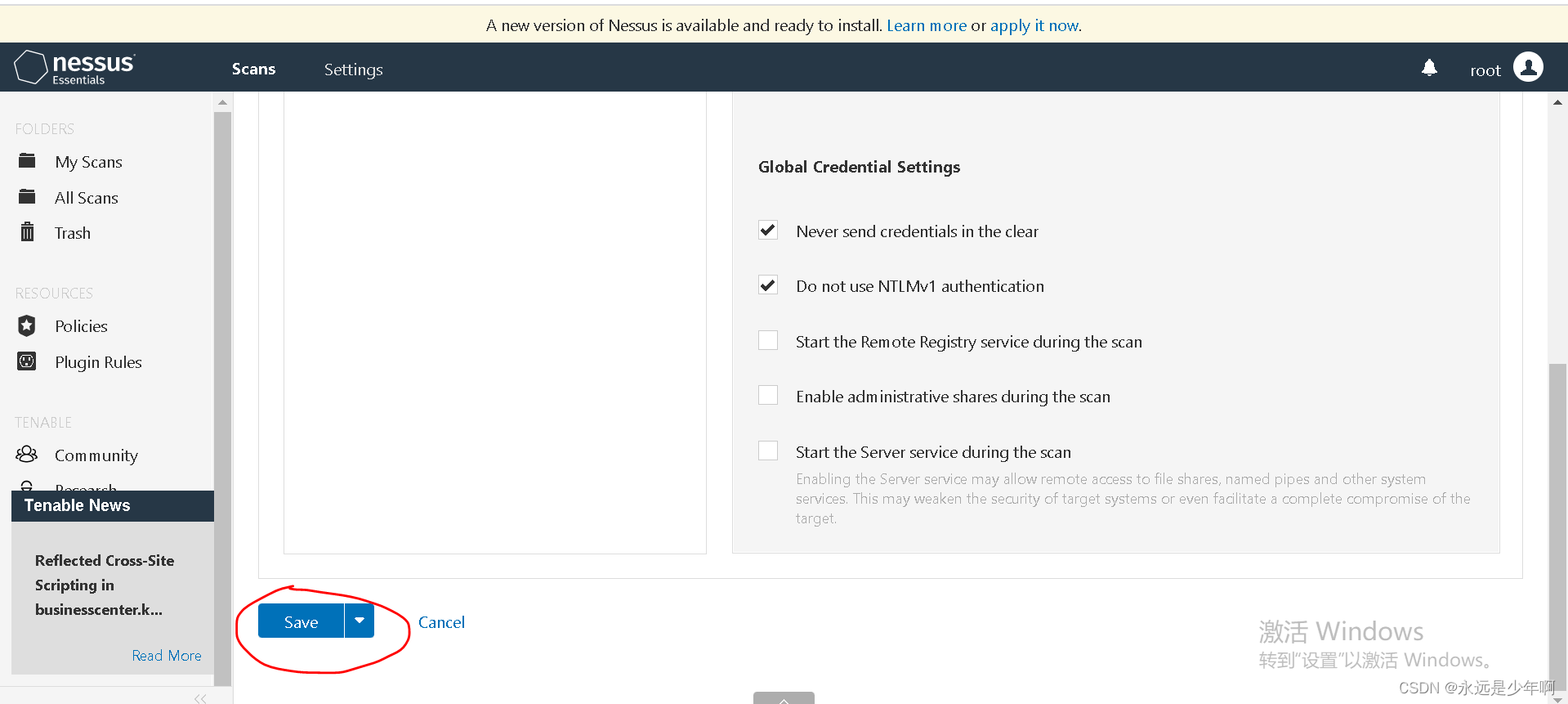Enable administrative shares during the scan
This screenshot has width=1568, height=704.
pyautogui.click(x=768, y=395)
